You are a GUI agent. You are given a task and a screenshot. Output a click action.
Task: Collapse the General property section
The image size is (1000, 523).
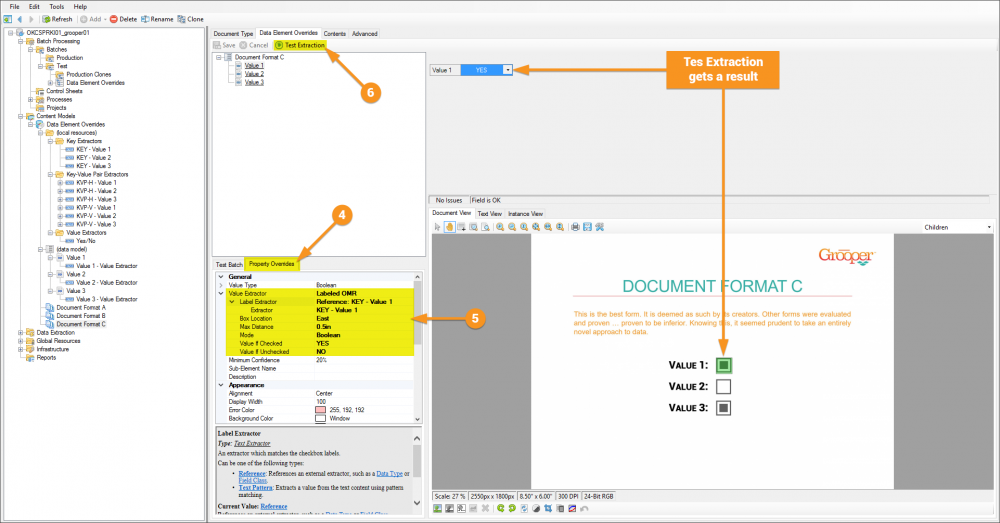221,277
